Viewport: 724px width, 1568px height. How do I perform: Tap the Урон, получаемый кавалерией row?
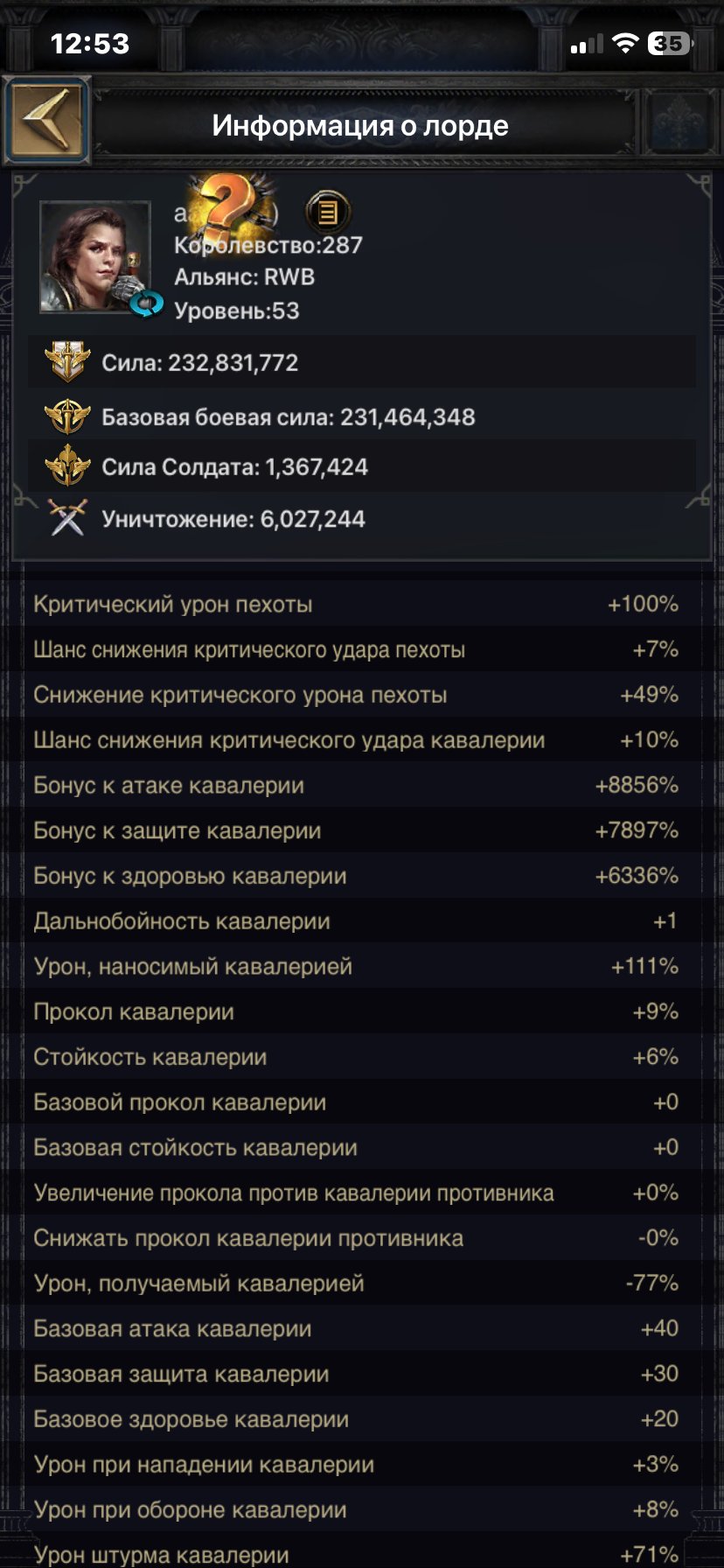pyautogui.click(x=356, y=1284)
